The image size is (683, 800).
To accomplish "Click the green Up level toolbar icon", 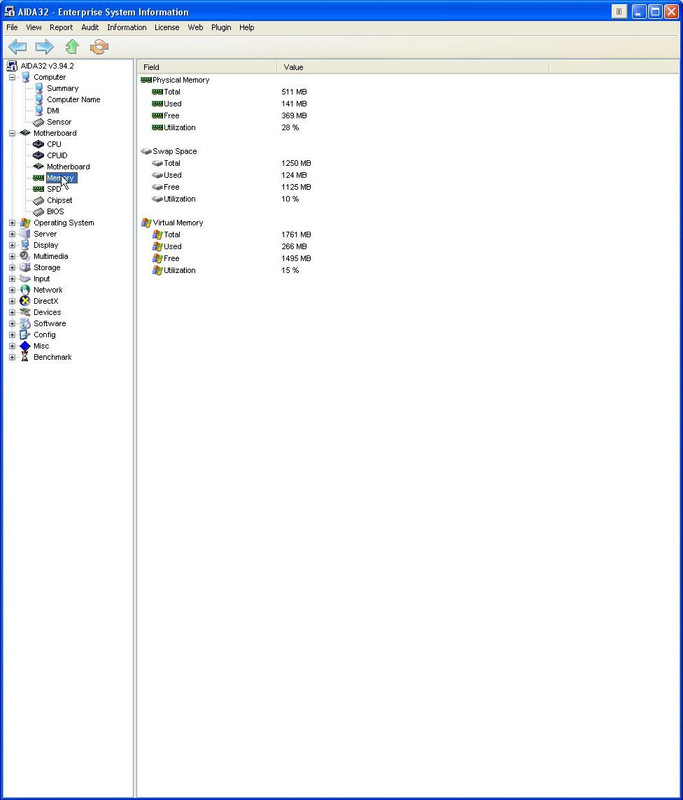I will click(72, 47).
